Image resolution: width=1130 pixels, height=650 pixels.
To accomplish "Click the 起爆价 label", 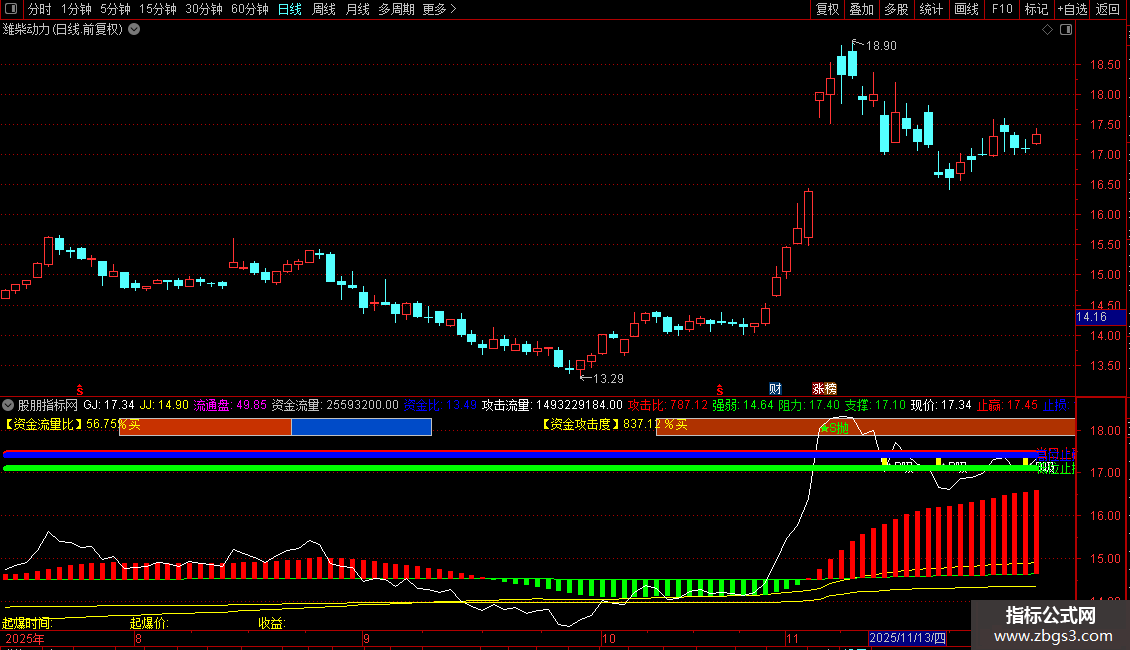I will tap(149, 623).
